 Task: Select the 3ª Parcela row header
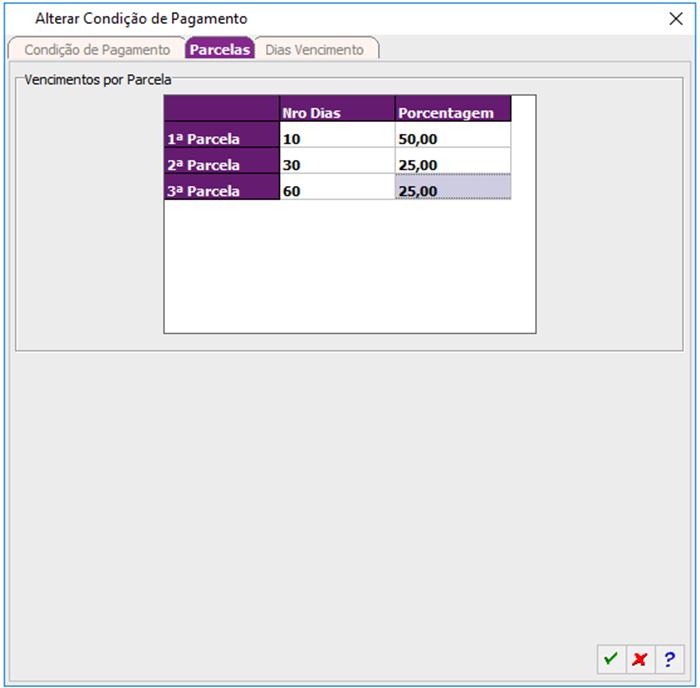[222, 187]
